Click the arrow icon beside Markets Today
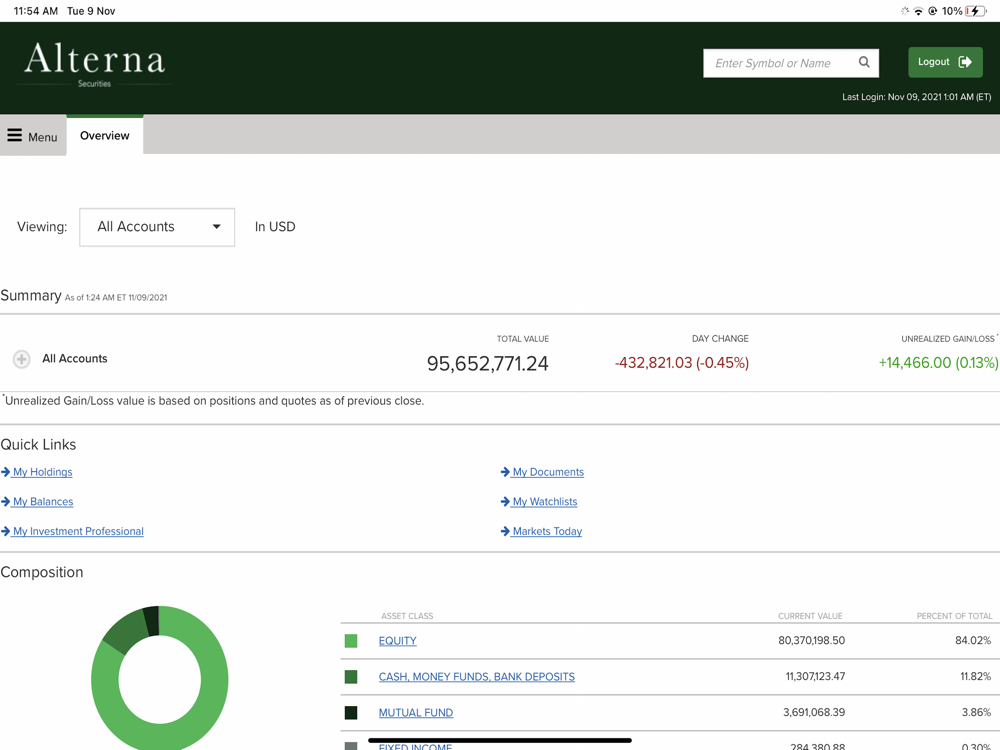This screenshot has width=1000, height=750. pos(505,531)
